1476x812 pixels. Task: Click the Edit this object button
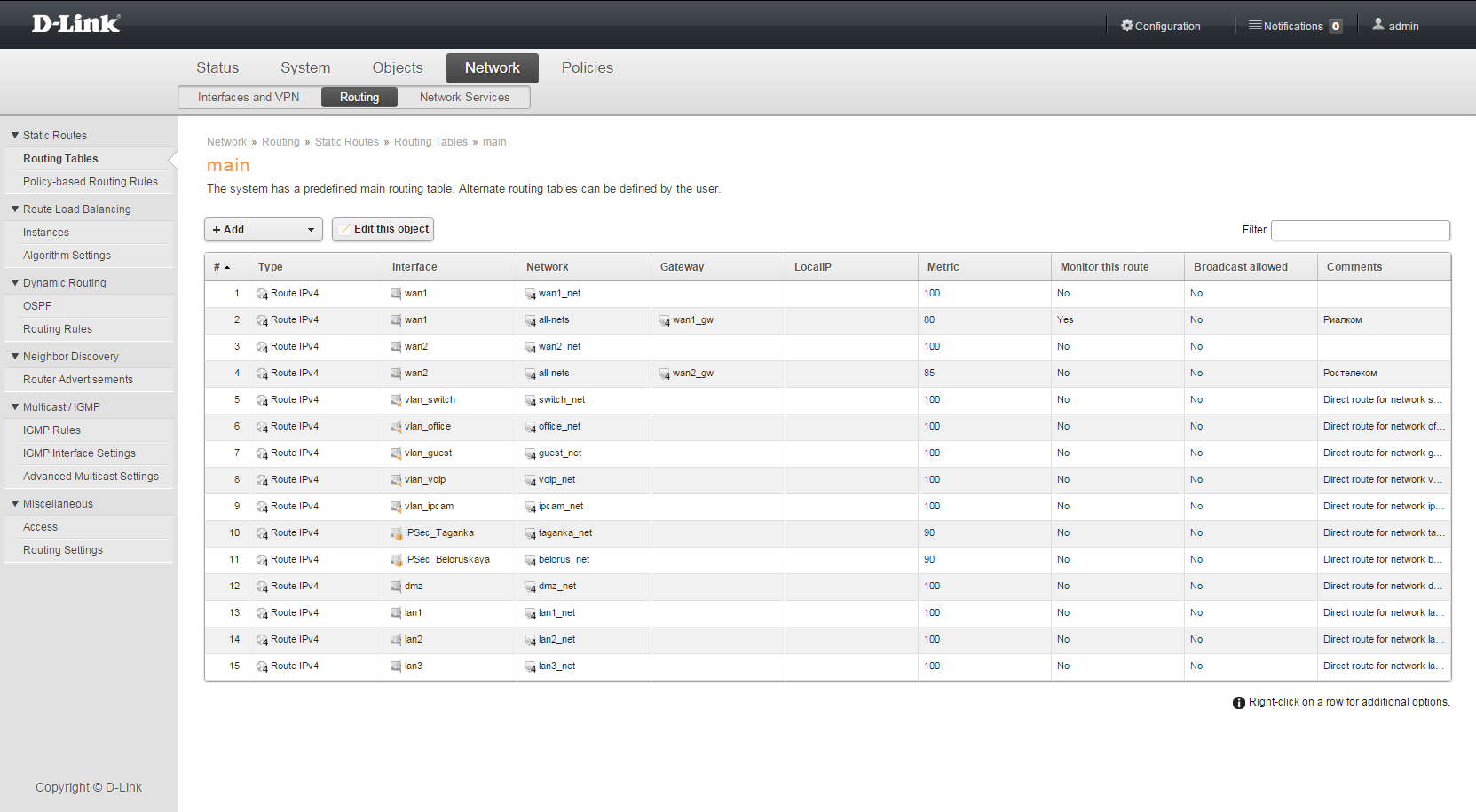[383, 229]
